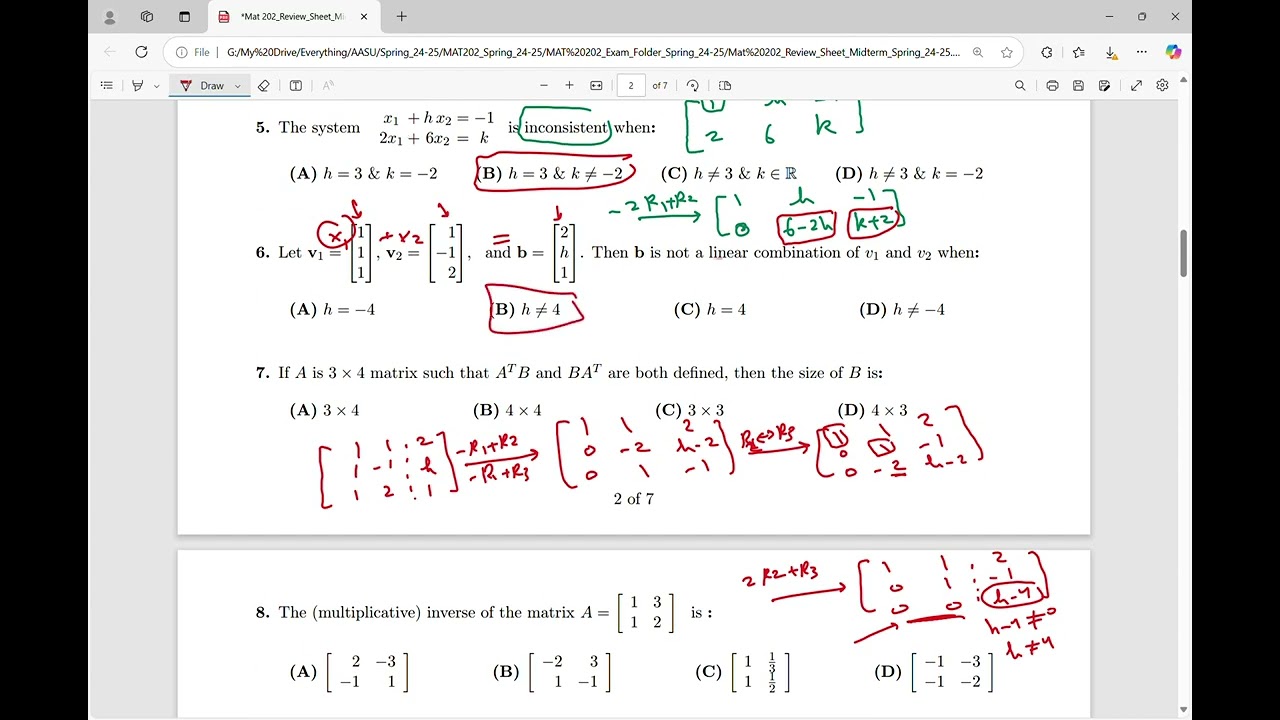
Task: Select the Erase tool
Action: click(264, 86)
